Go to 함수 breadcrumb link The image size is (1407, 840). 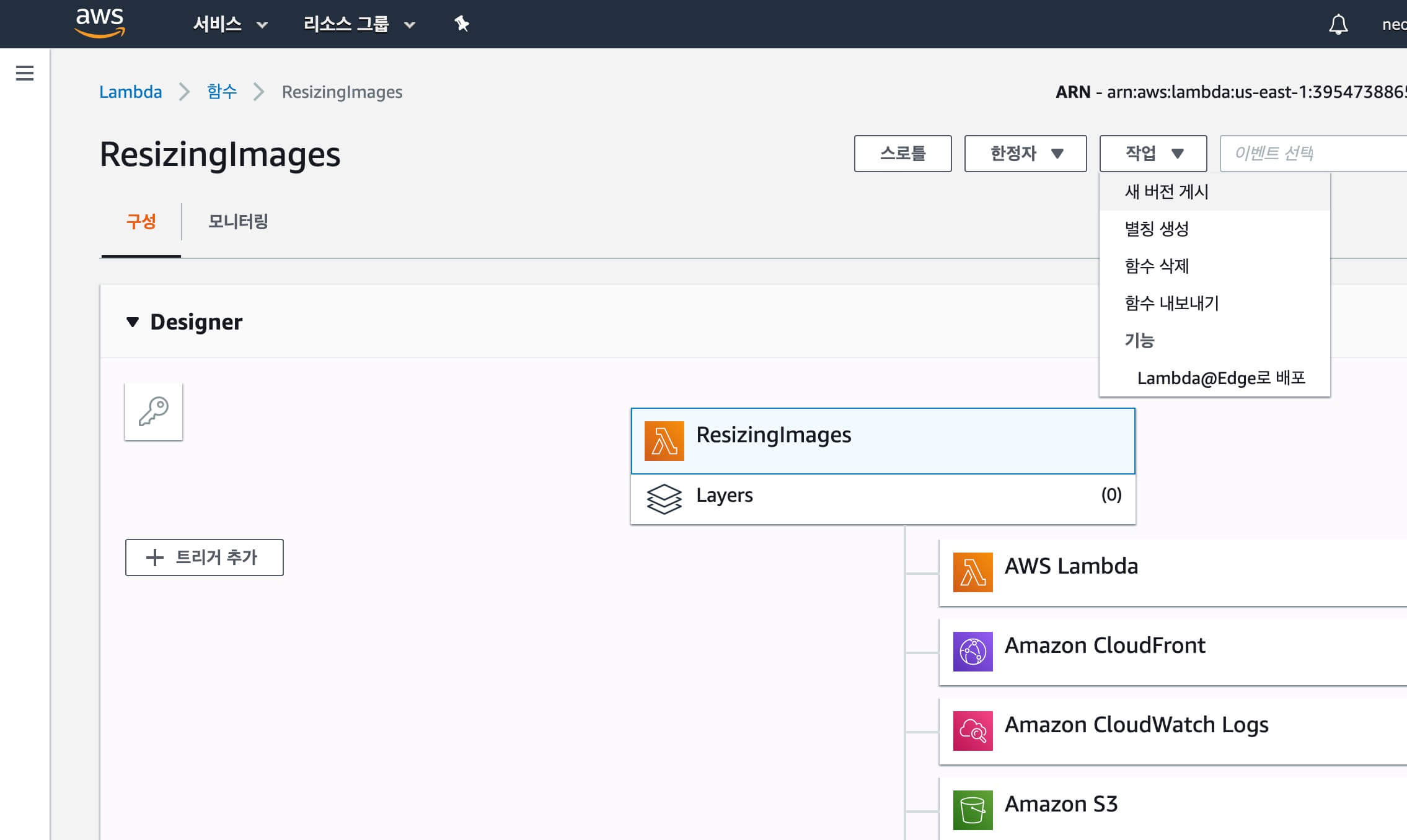pyautogui.click(x=222, y=92)
